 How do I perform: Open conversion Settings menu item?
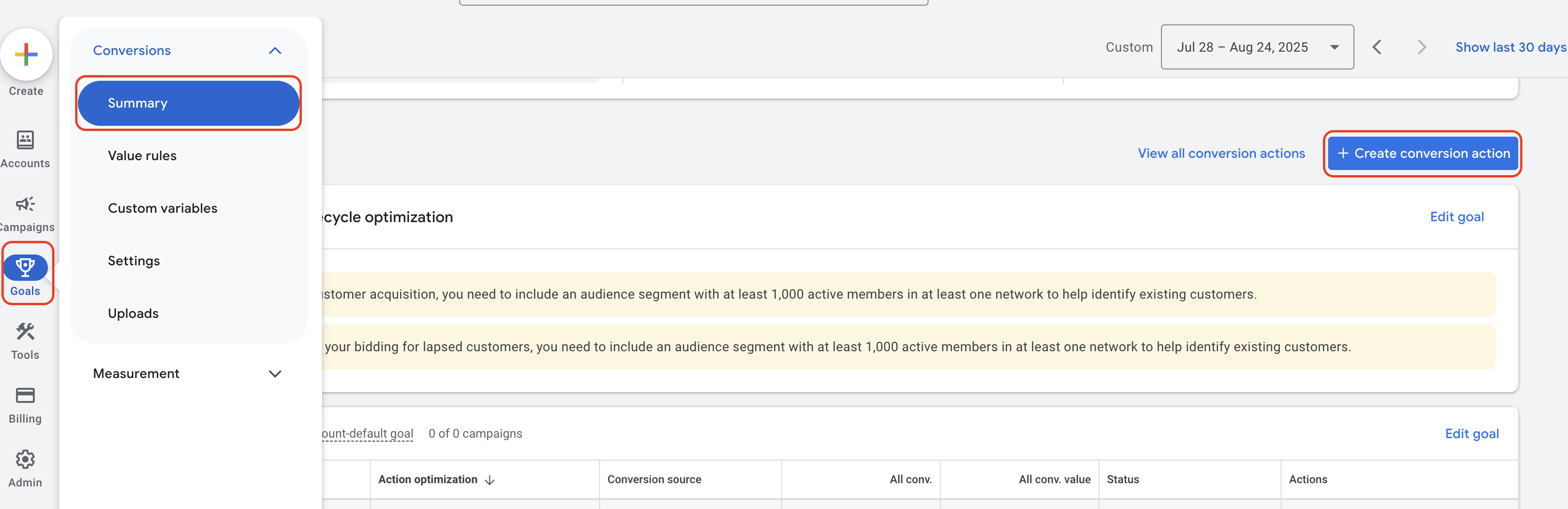134,261
